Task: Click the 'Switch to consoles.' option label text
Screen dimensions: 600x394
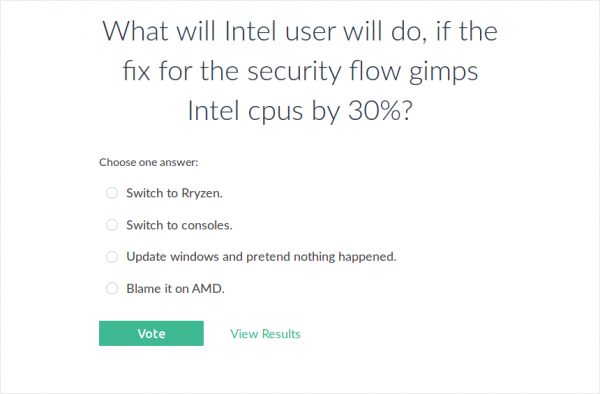Action: (179, 225)
